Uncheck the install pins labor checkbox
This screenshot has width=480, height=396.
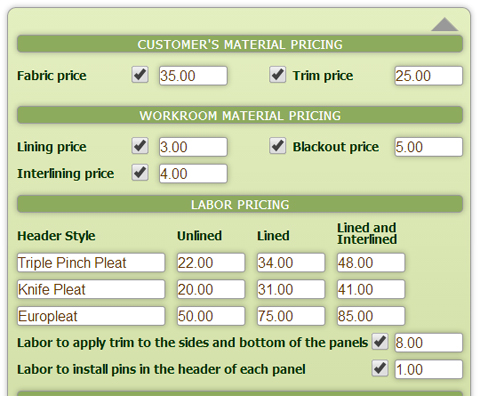pos(380,368)
